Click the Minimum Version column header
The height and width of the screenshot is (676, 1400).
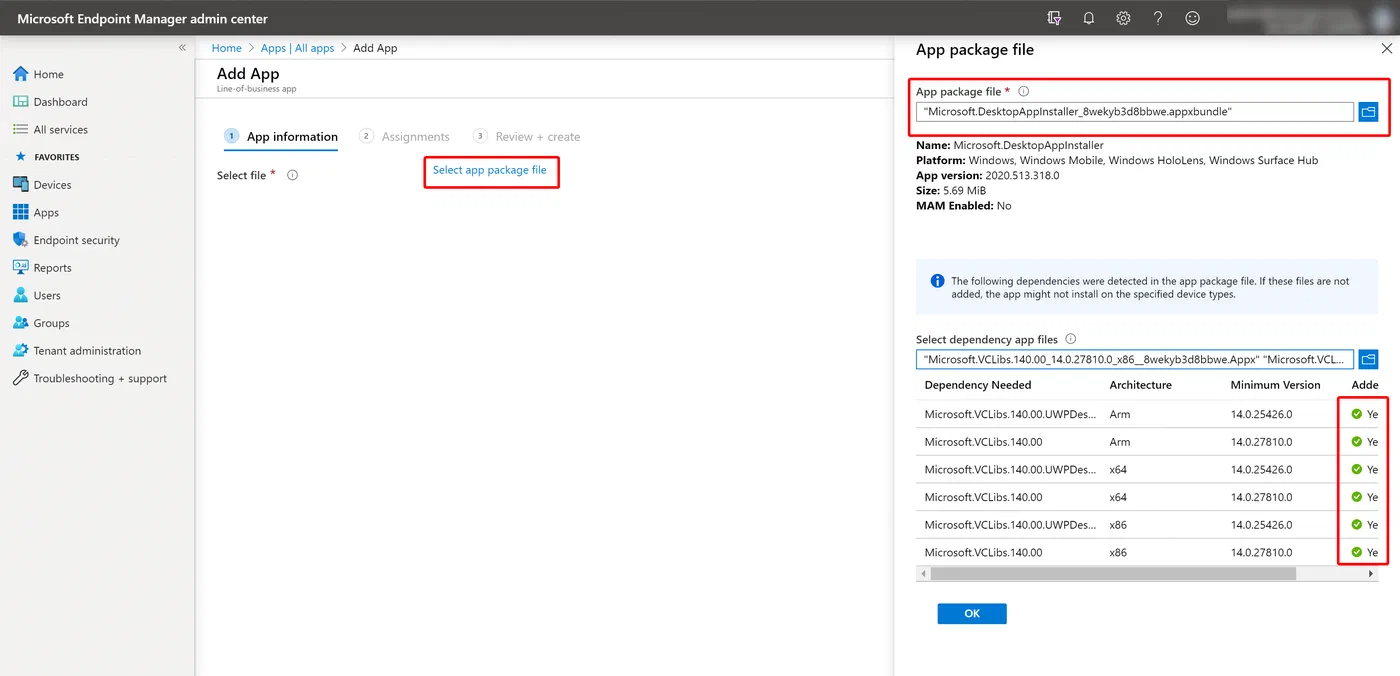click(1275, 385)
